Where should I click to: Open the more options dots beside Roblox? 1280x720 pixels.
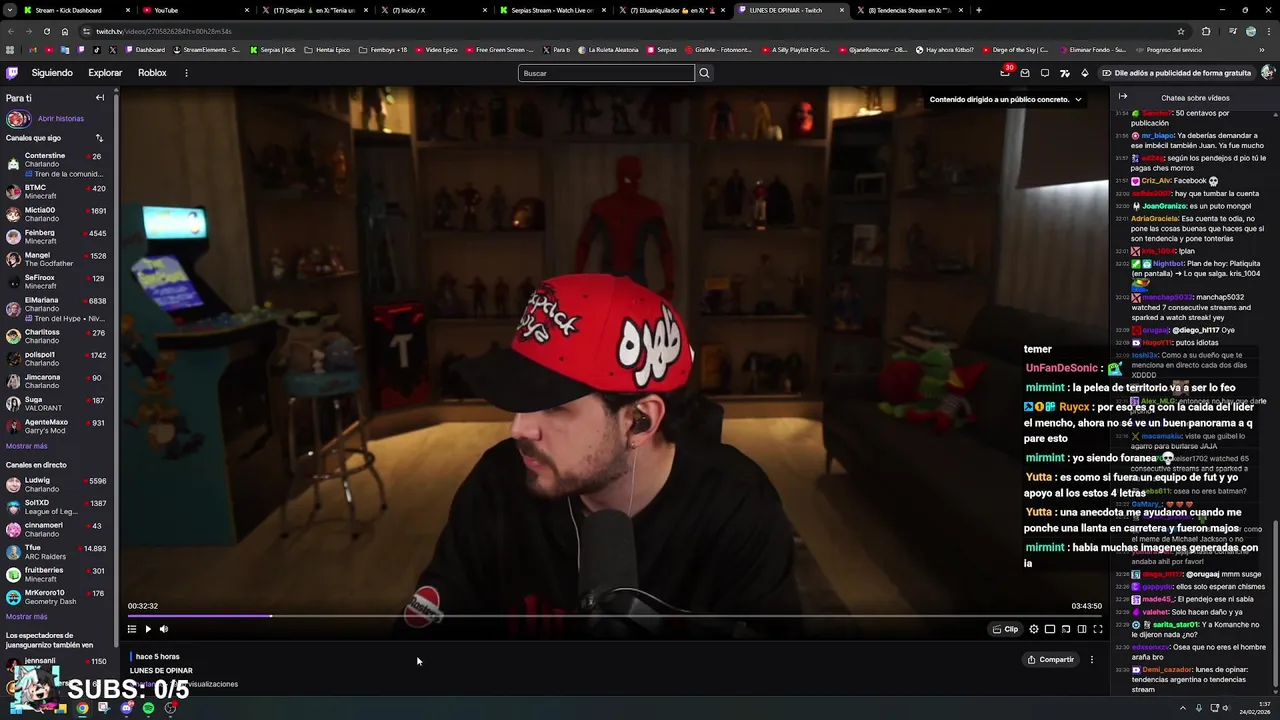[186, 73]
